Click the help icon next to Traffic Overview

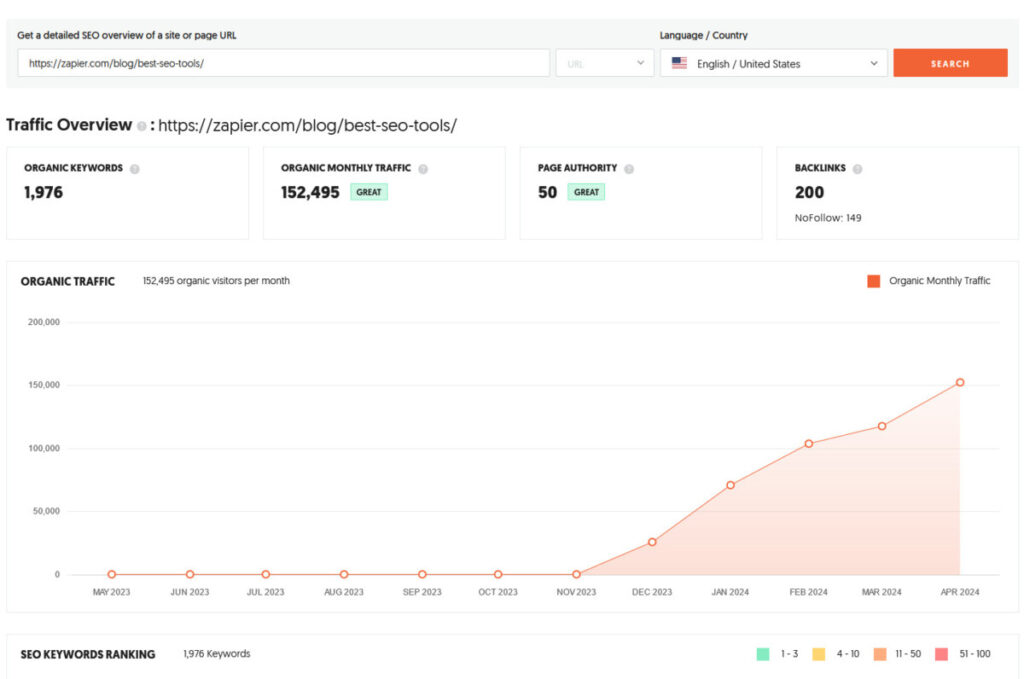pos(141,126)
